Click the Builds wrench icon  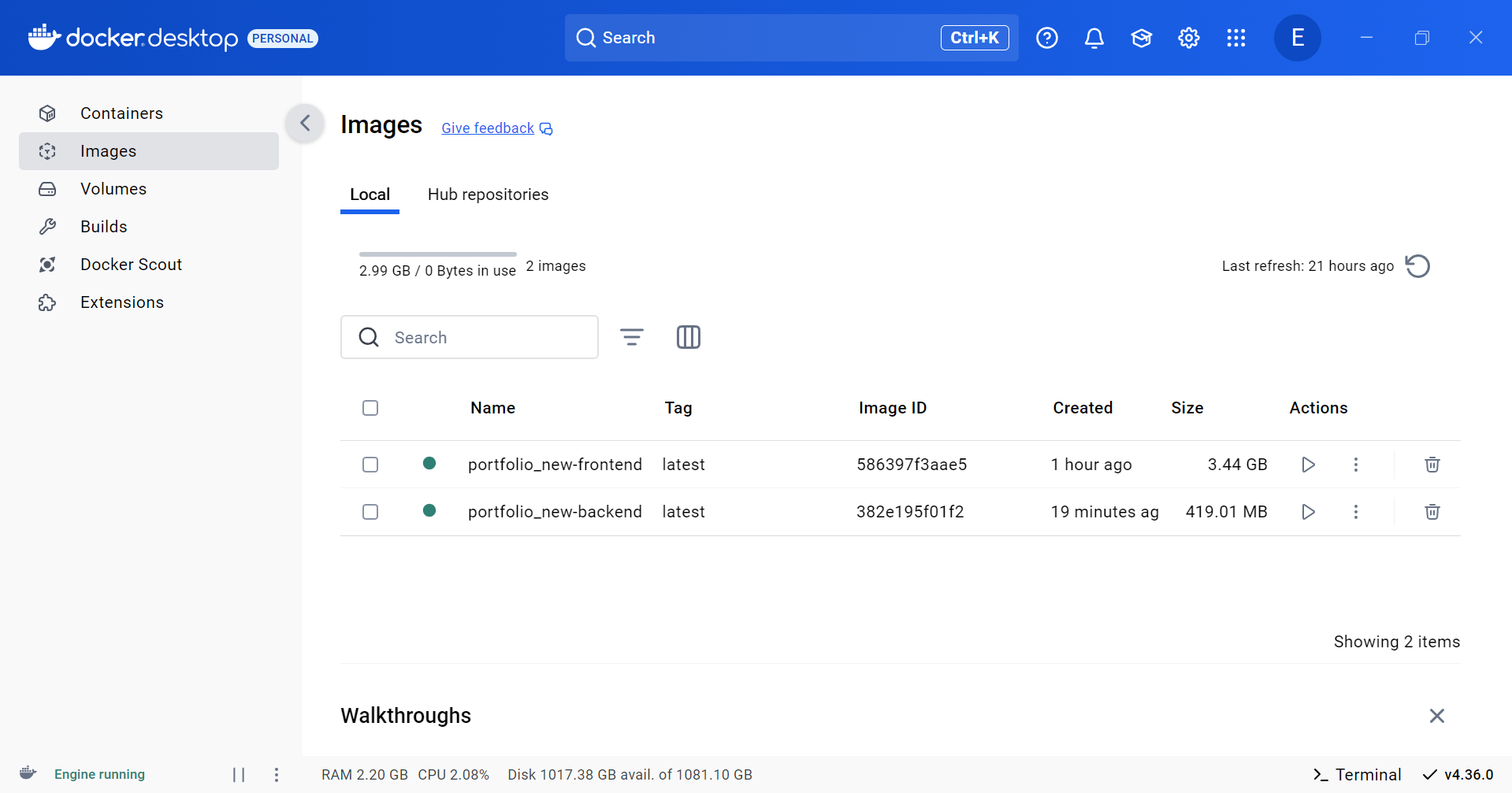(47, 227)
